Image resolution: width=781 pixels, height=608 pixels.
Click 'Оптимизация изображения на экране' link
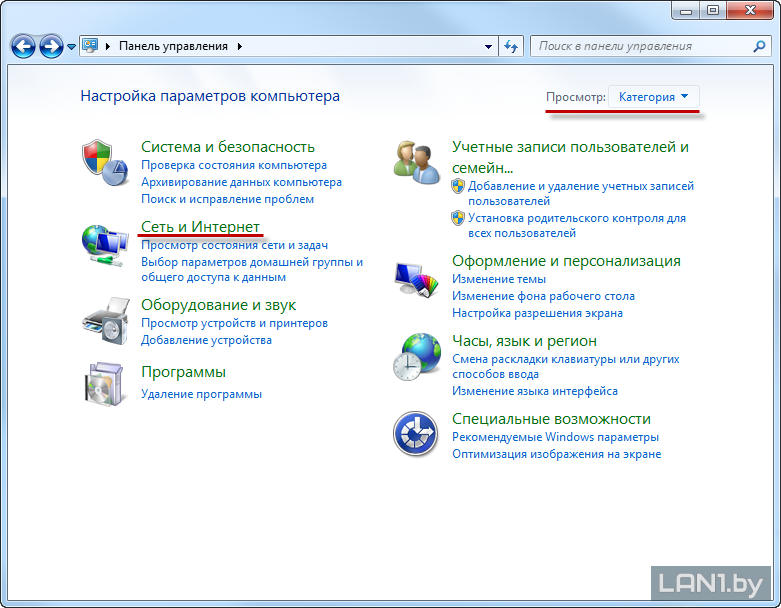tap(556, 454)
